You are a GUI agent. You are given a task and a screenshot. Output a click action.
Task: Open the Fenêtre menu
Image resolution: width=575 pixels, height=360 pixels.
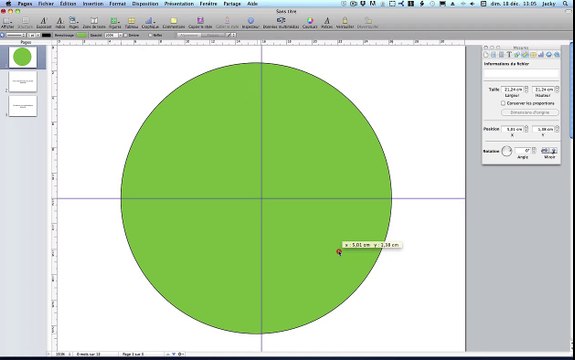208,4
